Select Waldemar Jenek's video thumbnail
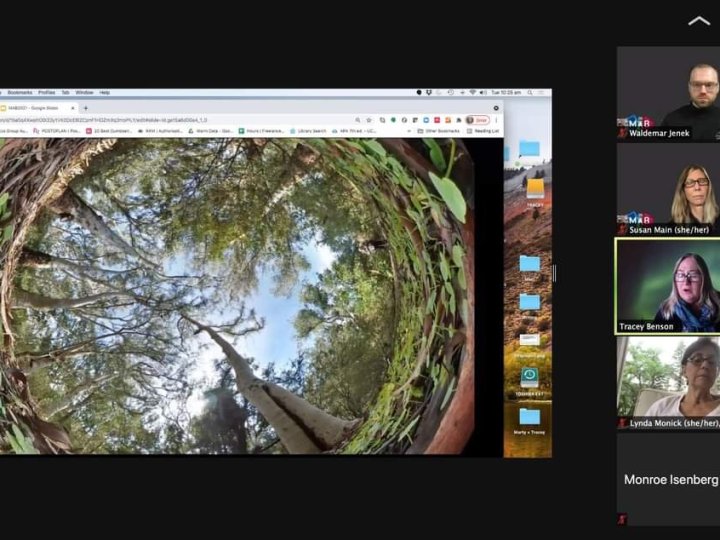 [668, 93]
